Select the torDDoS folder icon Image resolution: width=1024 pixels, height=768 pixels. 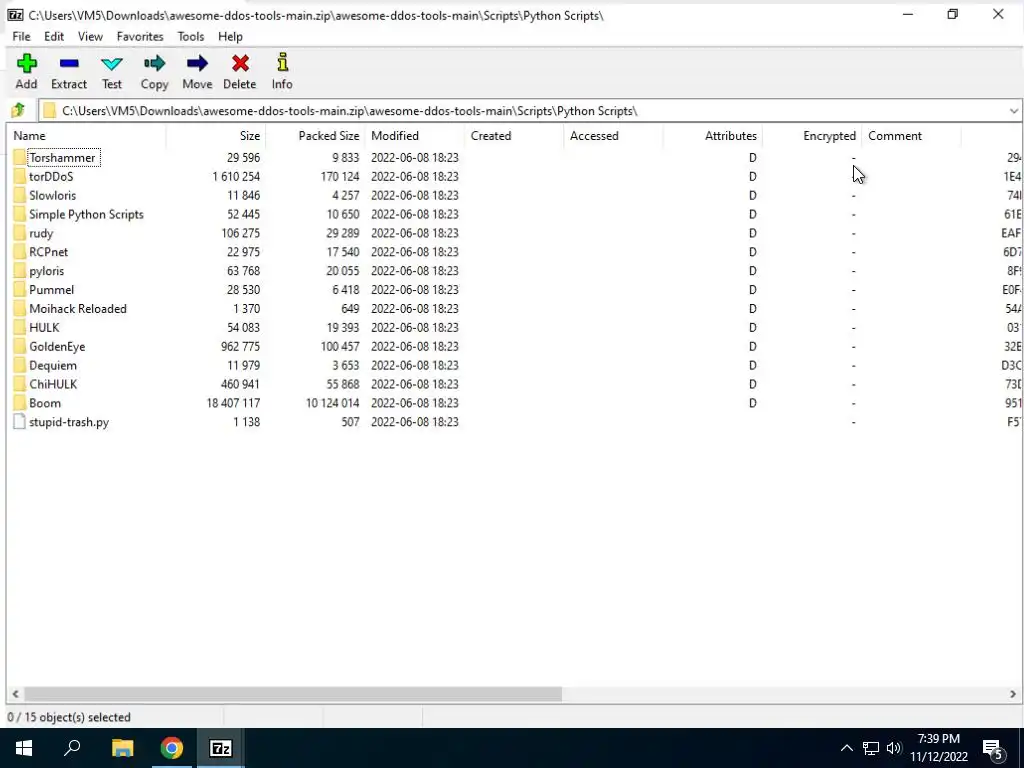[x=20, y=176]
